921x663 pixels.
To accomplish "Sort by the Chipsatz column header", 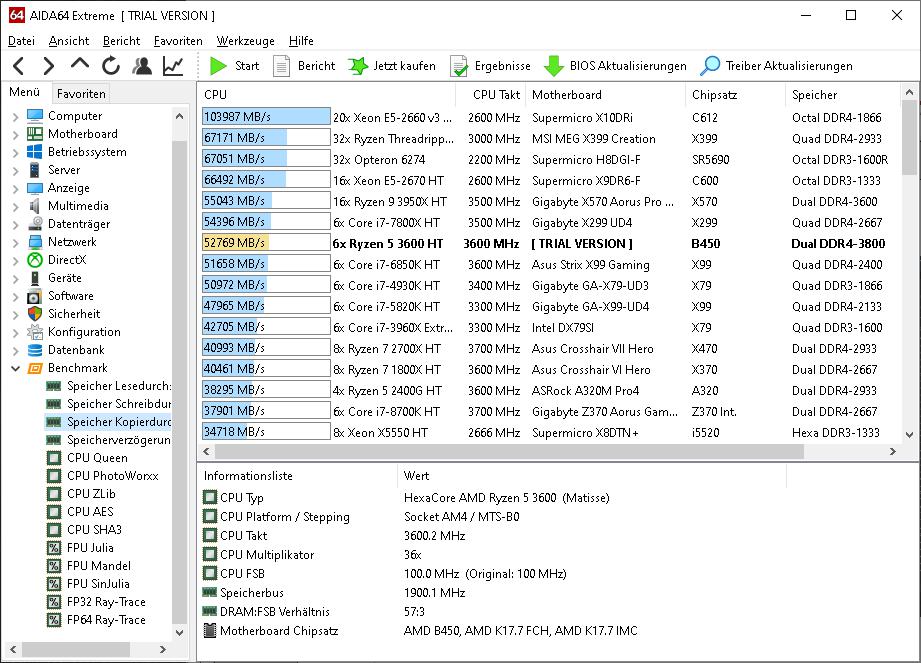I will (735, 95).
